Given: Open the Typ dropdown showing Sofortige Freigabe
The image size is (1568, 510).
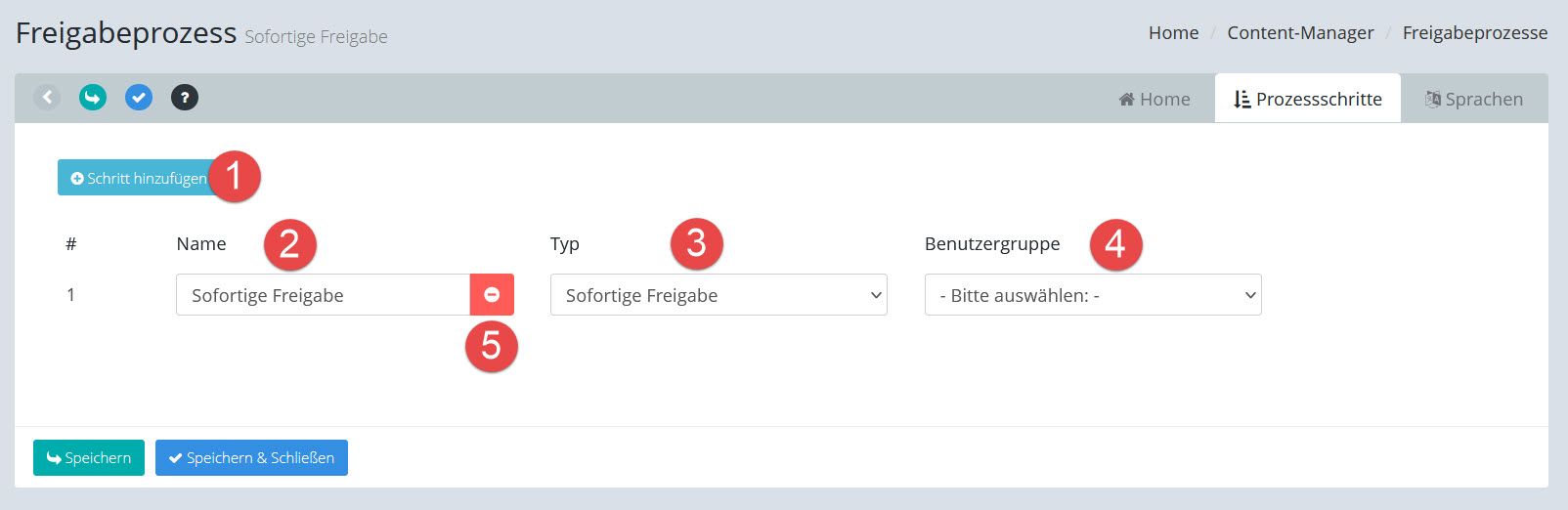Looking at the screenshot, I should coord(719,295).
